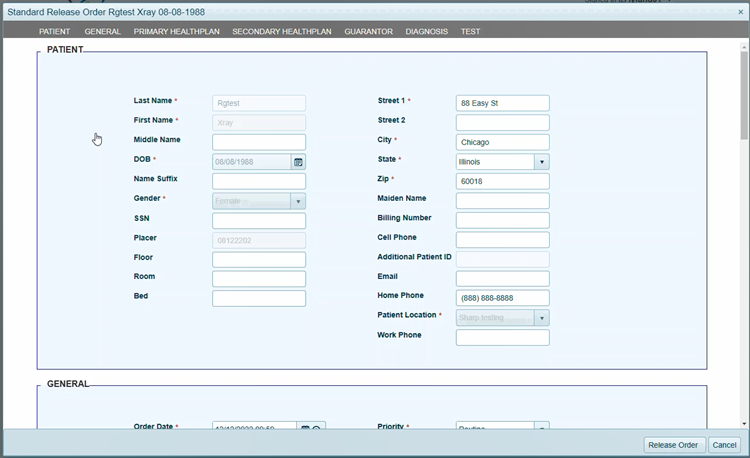This screenshot has width=750, height=458.
Task: Click the scrollbar down arrow
Action: pos(744,423)
